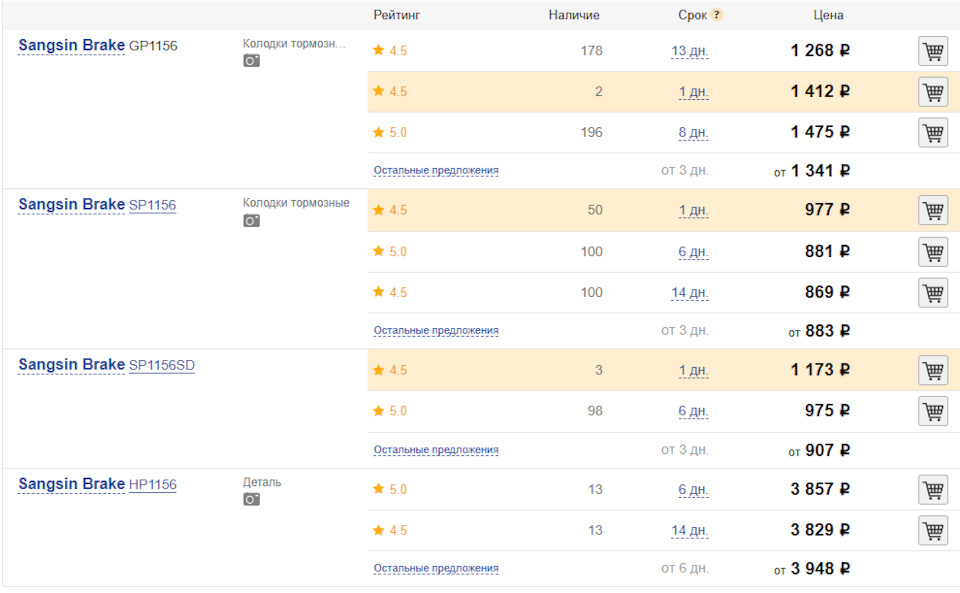Click the cart icon for the 977 ₽ offer
This screenshot has width=960, height=593.
[933, 211]
